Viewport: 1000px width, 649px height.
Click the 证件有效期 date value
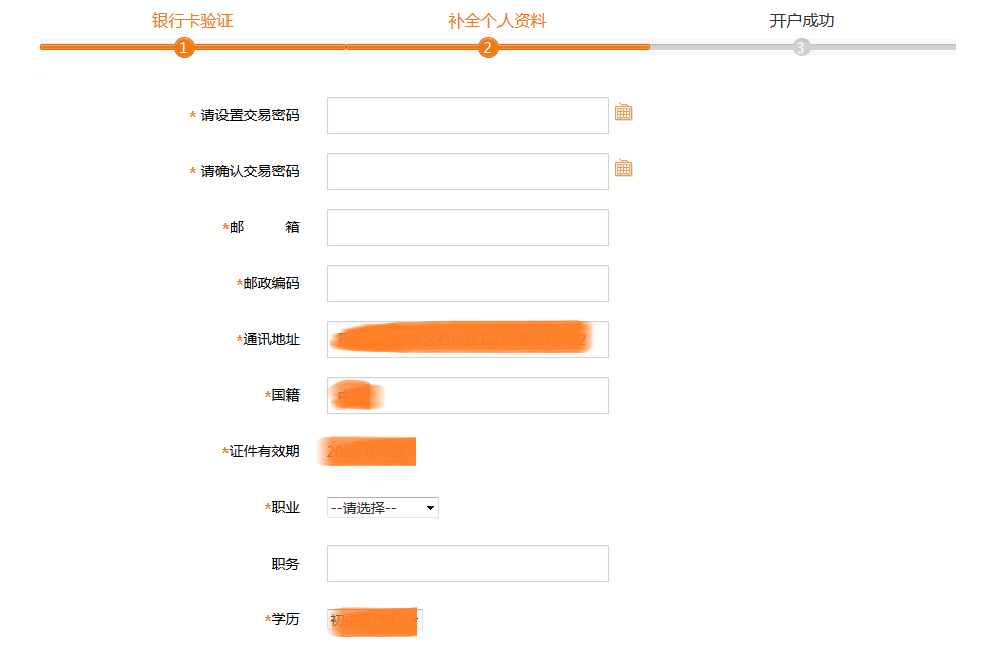(368, 452)
